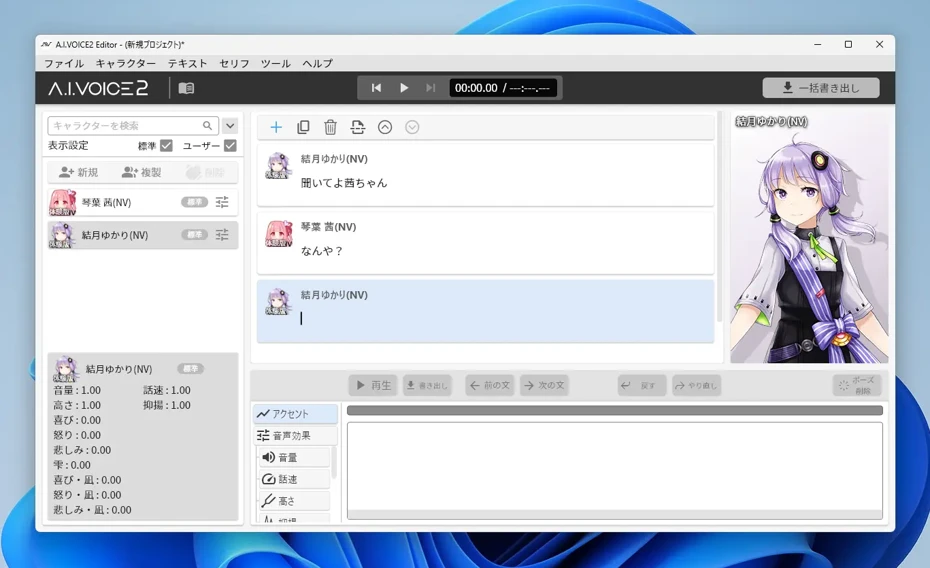Select 琴葉 茜(NV) in the character list

tap(142, 202)
